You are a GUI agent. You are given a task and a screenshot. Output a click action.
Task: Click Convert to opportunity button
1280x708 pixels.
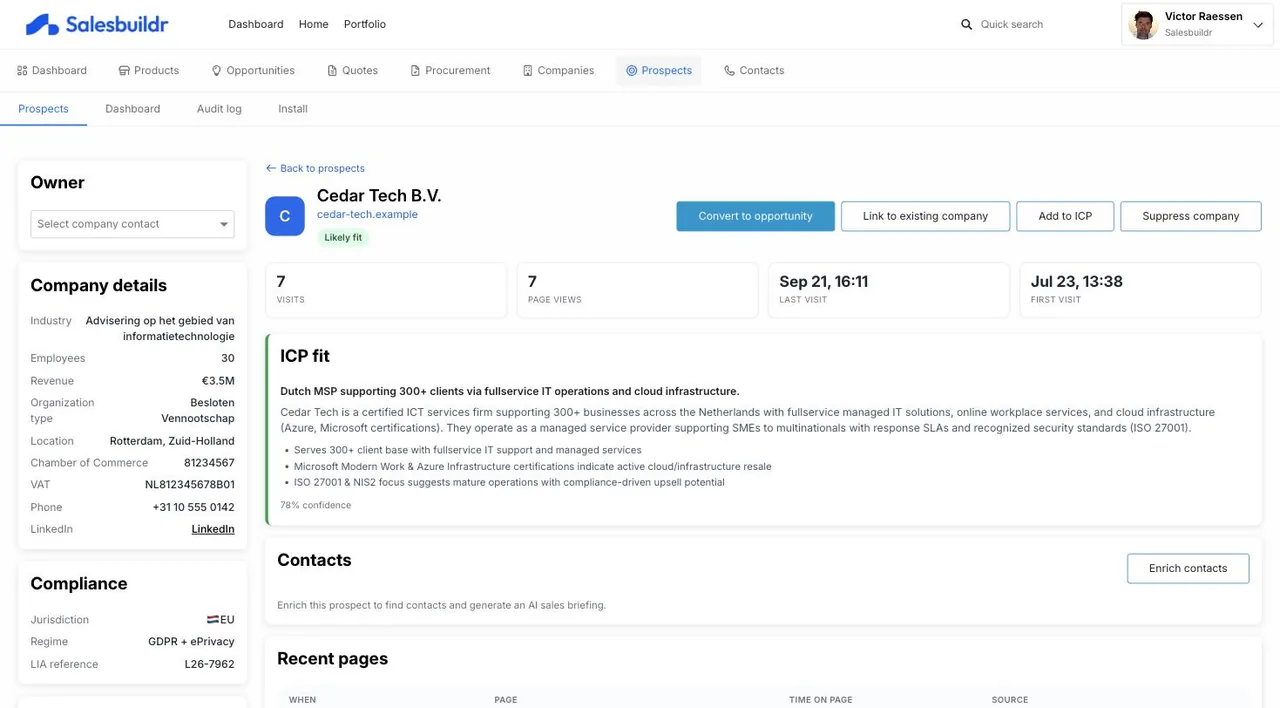[x=755, y=216]
